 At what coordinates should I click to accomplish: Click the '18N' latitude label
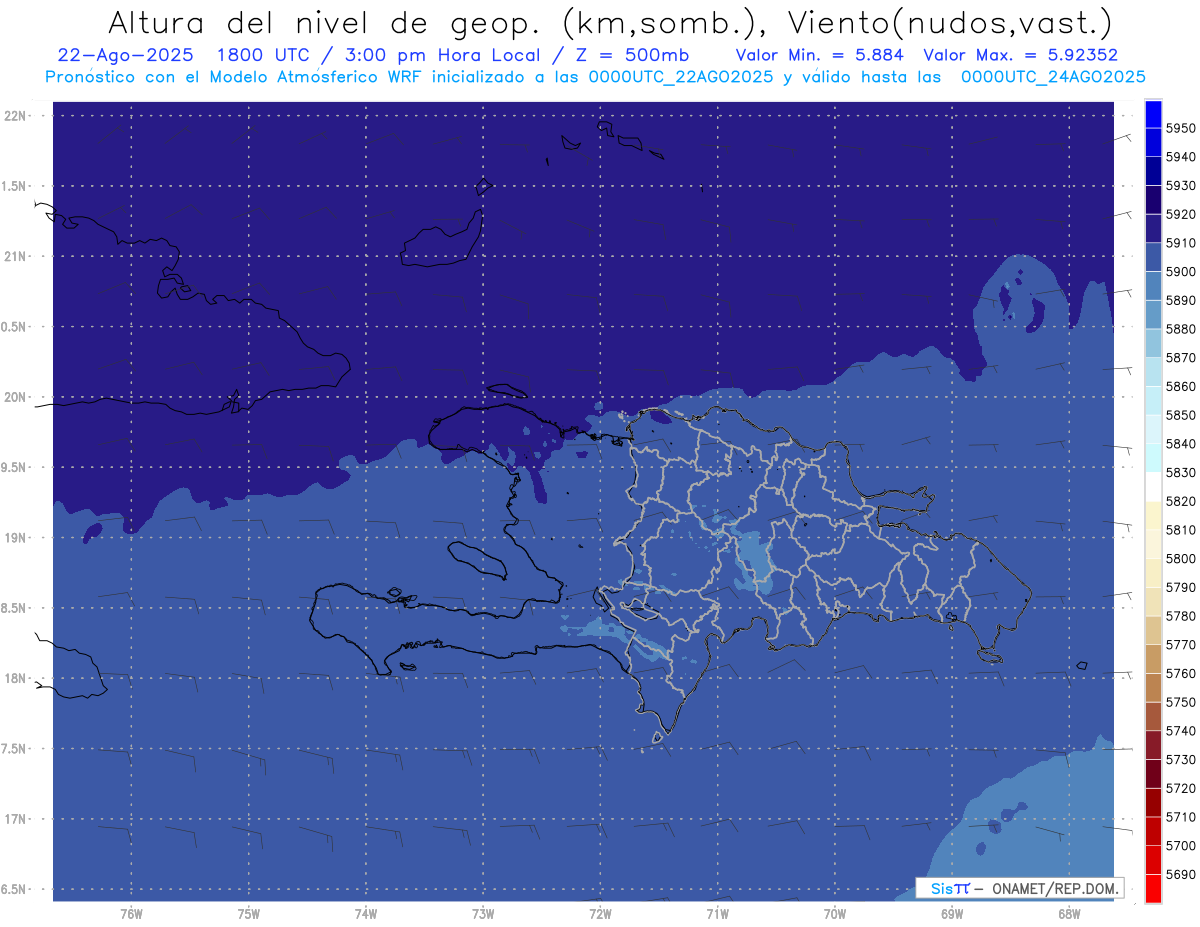pyautogui.click(x=16, y=679)
